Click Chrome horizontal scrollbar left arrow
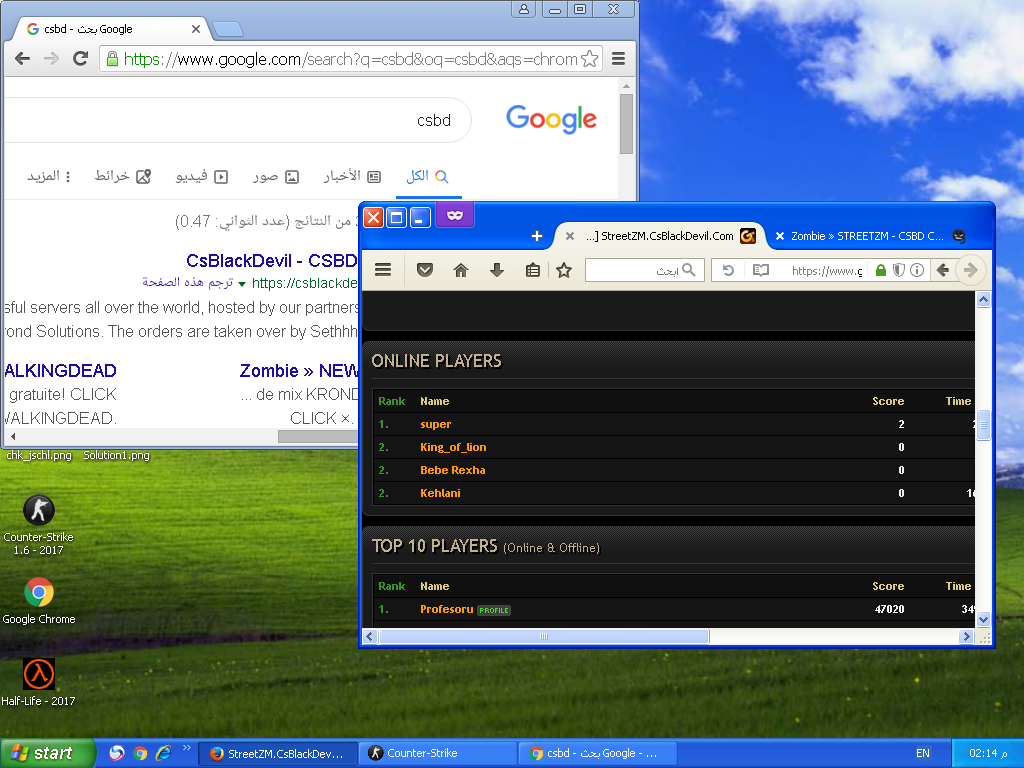This screenshot has width=1024, height=768. point(13,436)
